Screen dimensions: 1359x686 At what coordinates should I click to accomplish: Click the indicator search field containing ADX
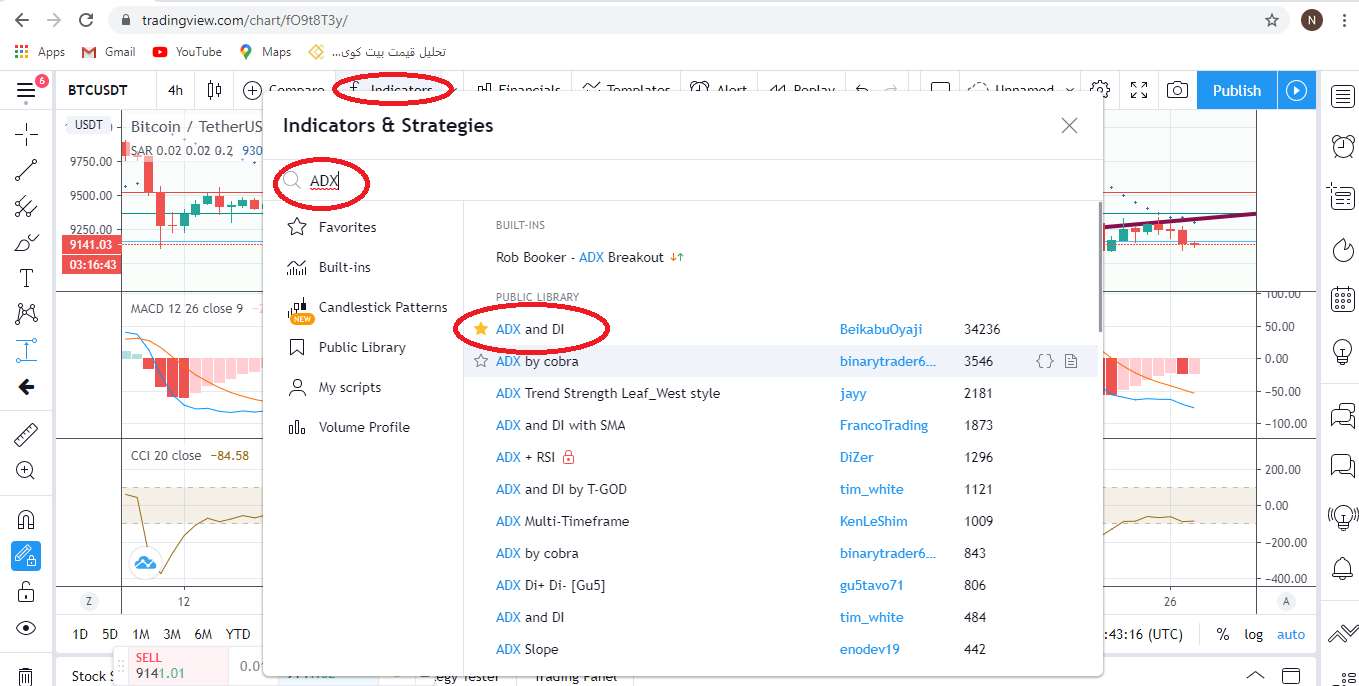682,181
